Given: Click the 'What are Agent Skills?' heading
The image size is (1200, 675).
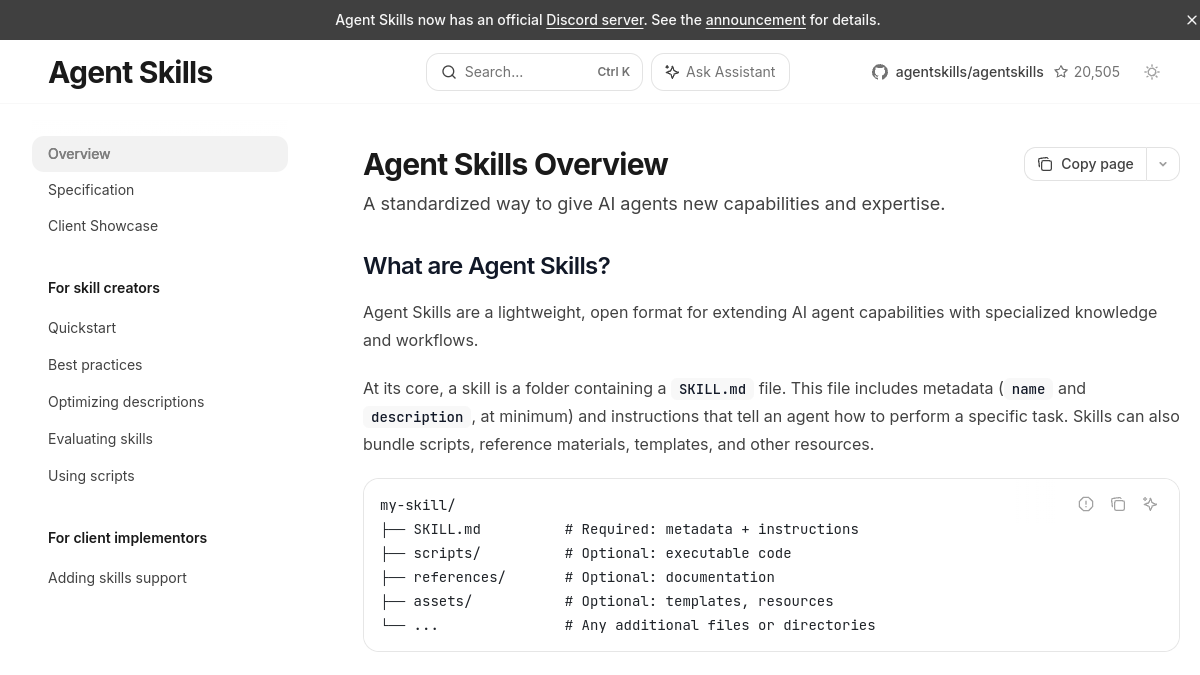Looking at the screenshot, I should tap(486, 266).
